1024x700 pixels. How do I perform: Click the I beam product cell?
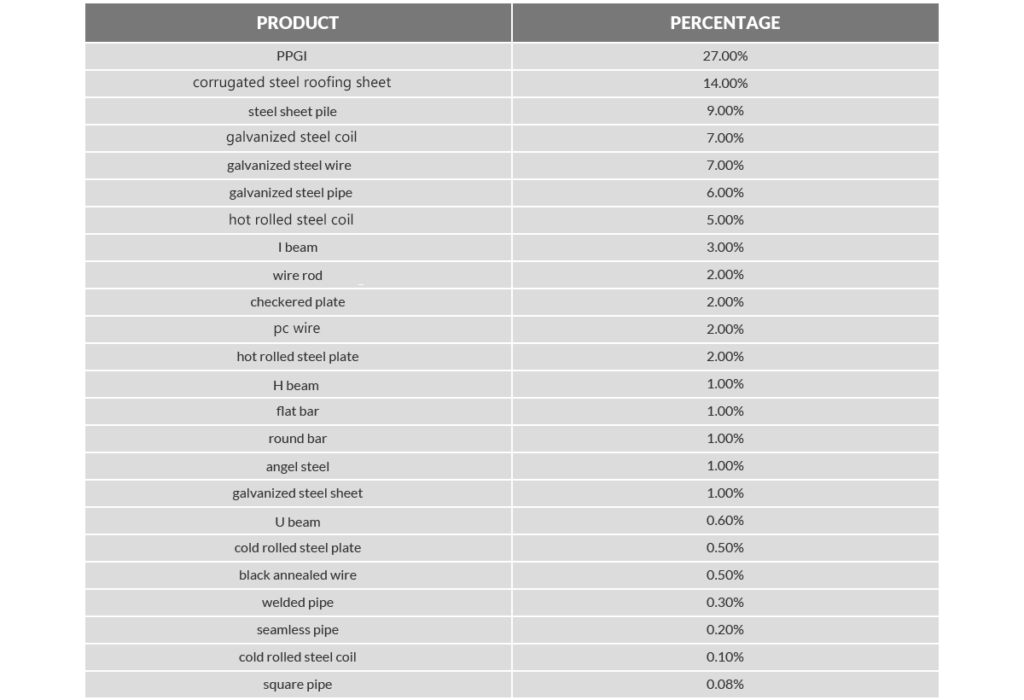297,247
